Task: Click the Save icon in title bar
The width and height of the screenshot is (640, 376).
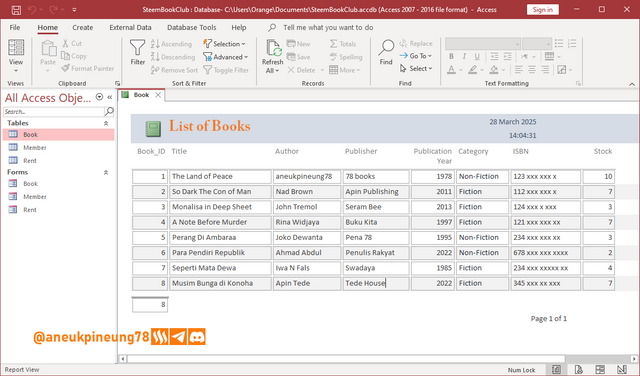Action: pyautogui.click(x=16, y=10)
